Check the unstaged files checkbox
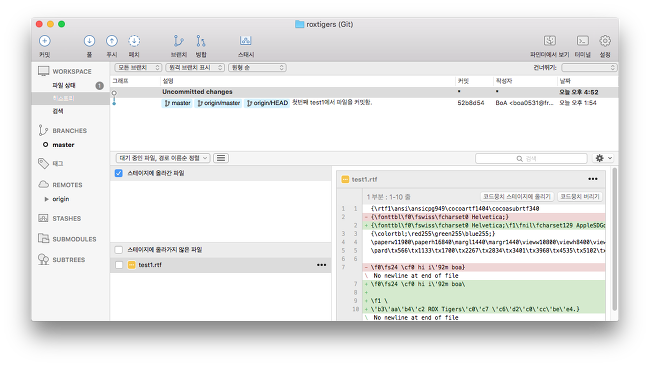This screenshot has width=650, height=366. pyautogui.click(x=119, y=250)
